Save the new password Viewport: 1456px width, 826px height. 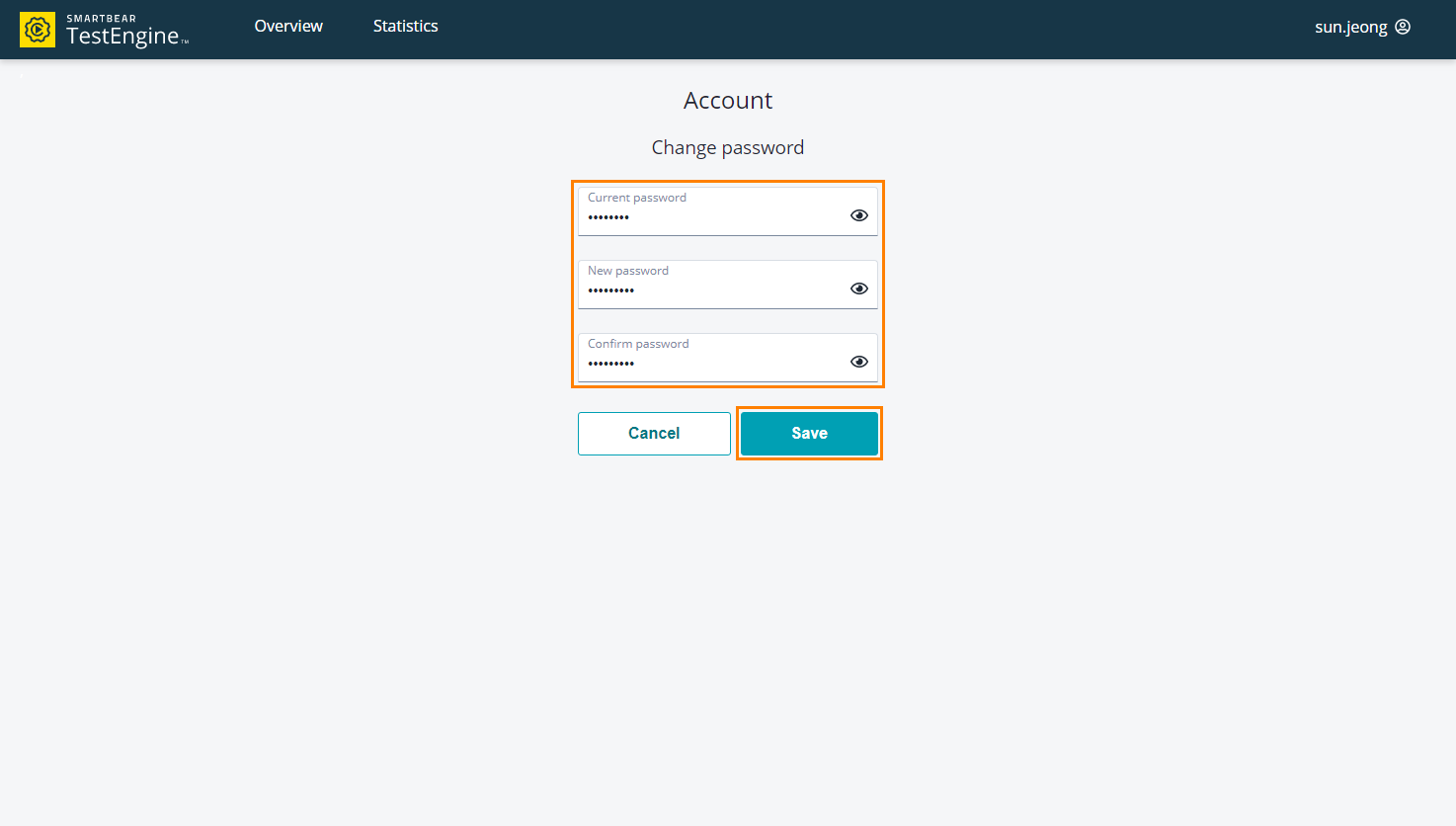[809, 434]
